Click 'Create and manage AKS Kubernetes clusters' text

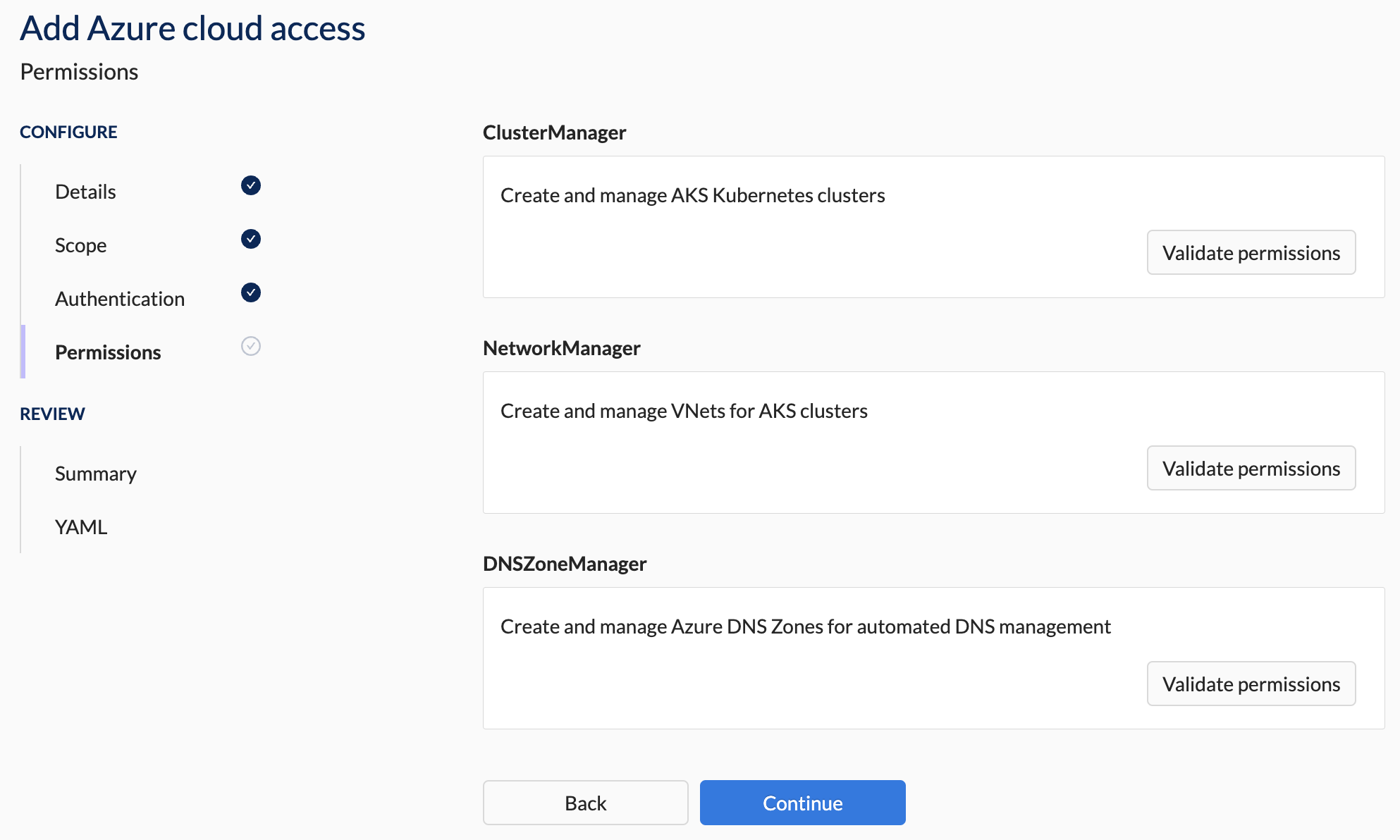[693, 195]
